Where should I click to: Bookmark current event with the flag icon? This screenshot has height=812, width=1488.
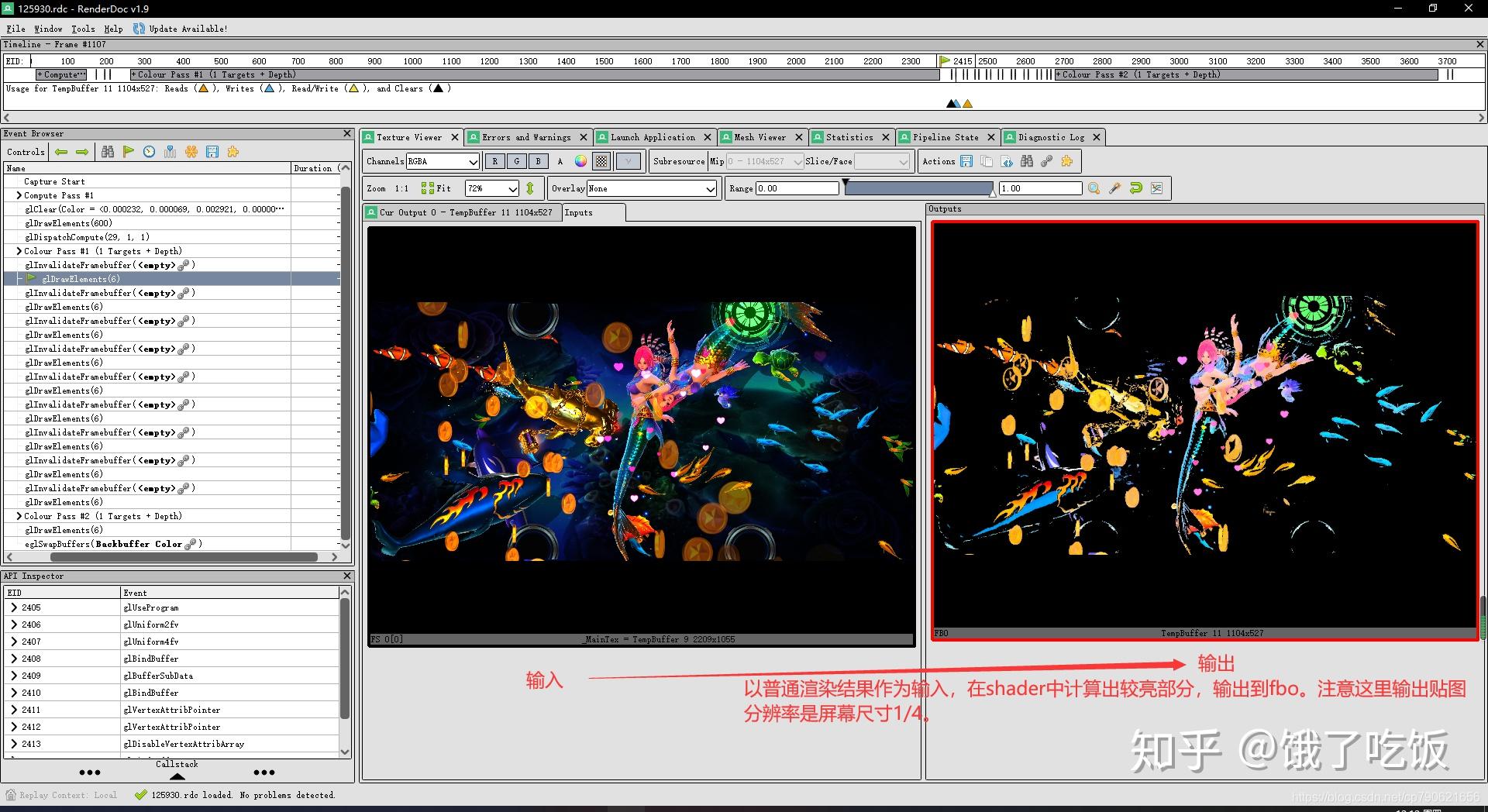(x=129, y=152)
